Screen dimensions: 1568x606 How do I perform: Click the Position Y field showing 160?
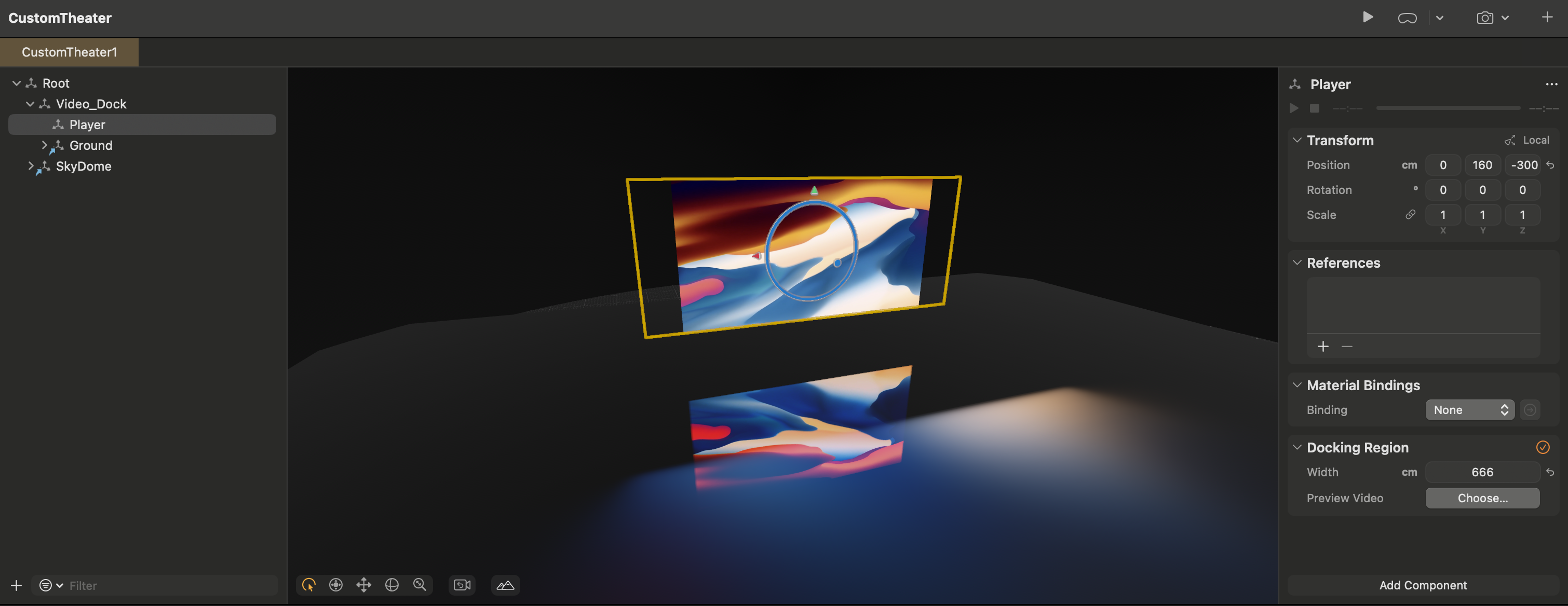point(1482,165)
